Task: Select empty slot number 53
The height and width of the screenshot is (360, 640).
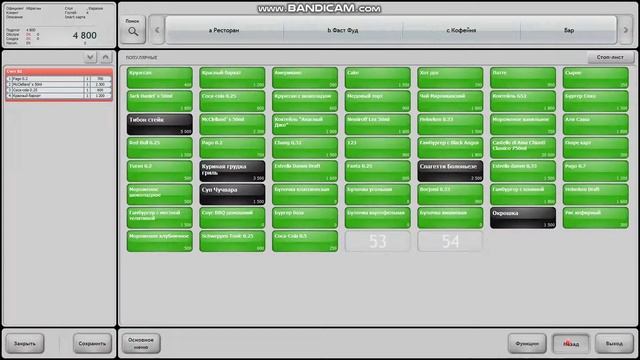Action: pyautogui.click(x=378, y=241)
